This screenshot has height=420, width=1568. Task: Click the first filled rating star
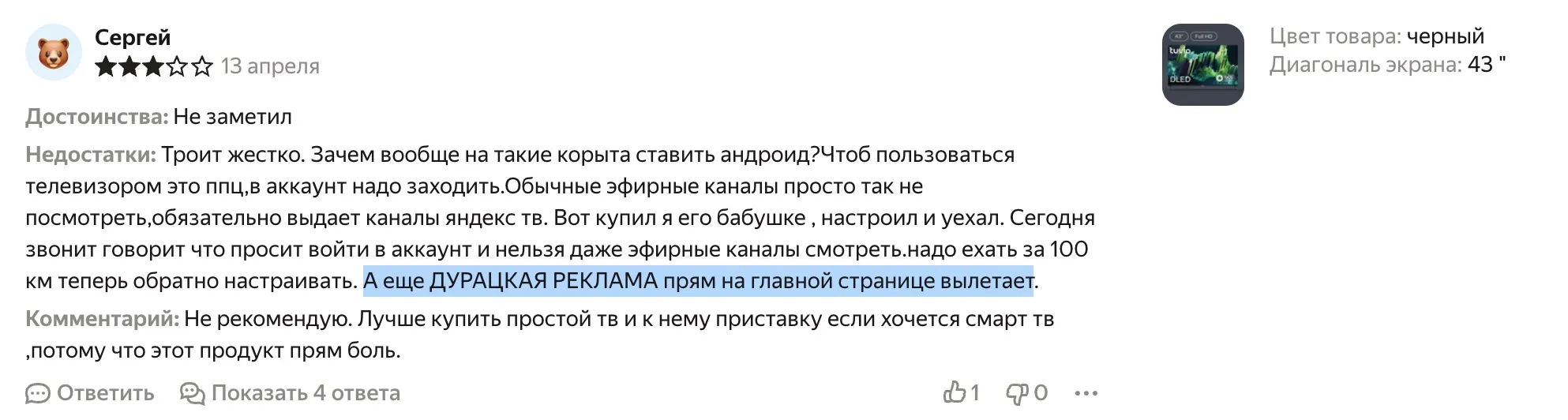[105, 66]
